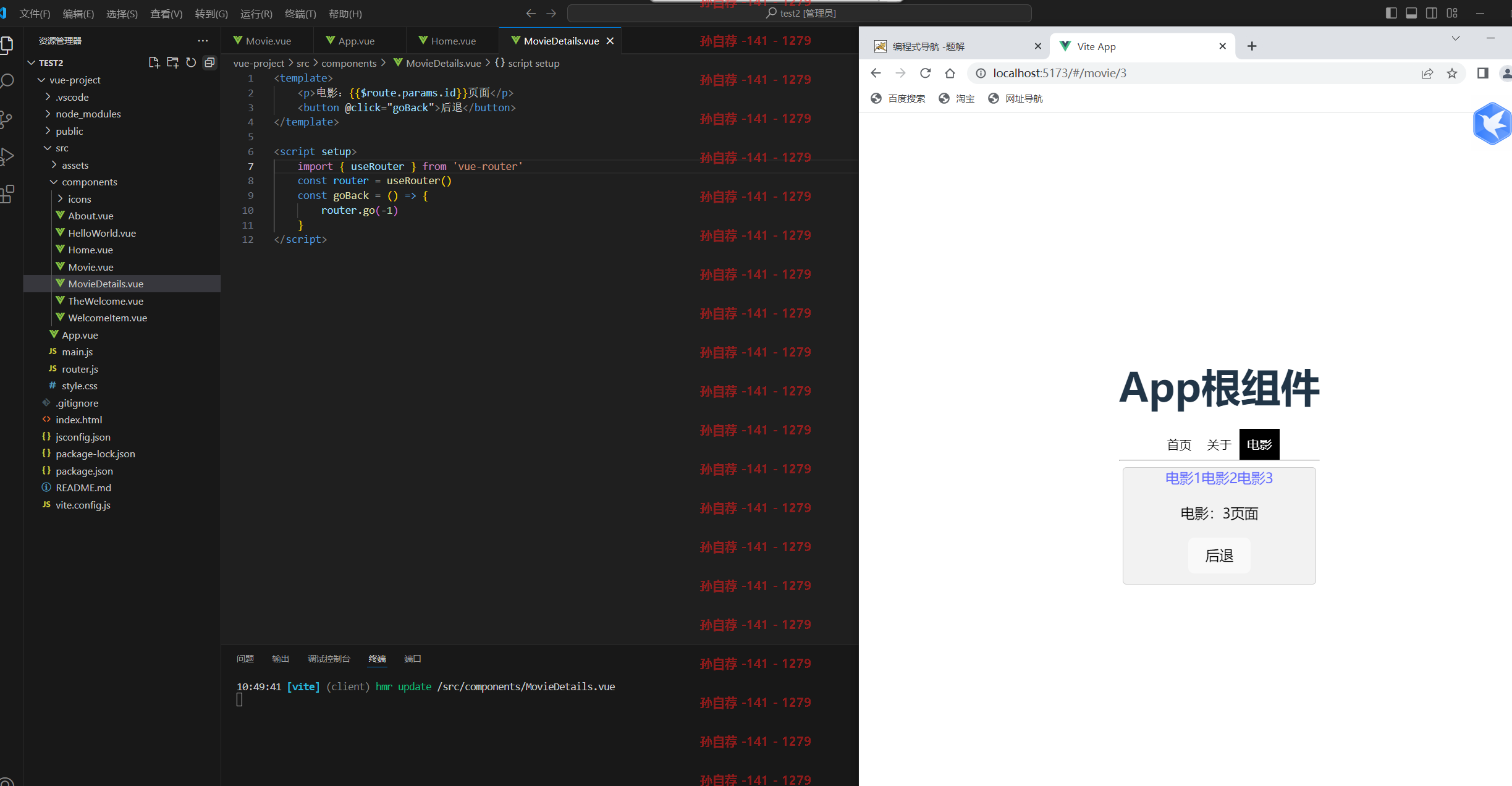
Task: Click New Folder icon in explorer header
Action: [172, 62]
